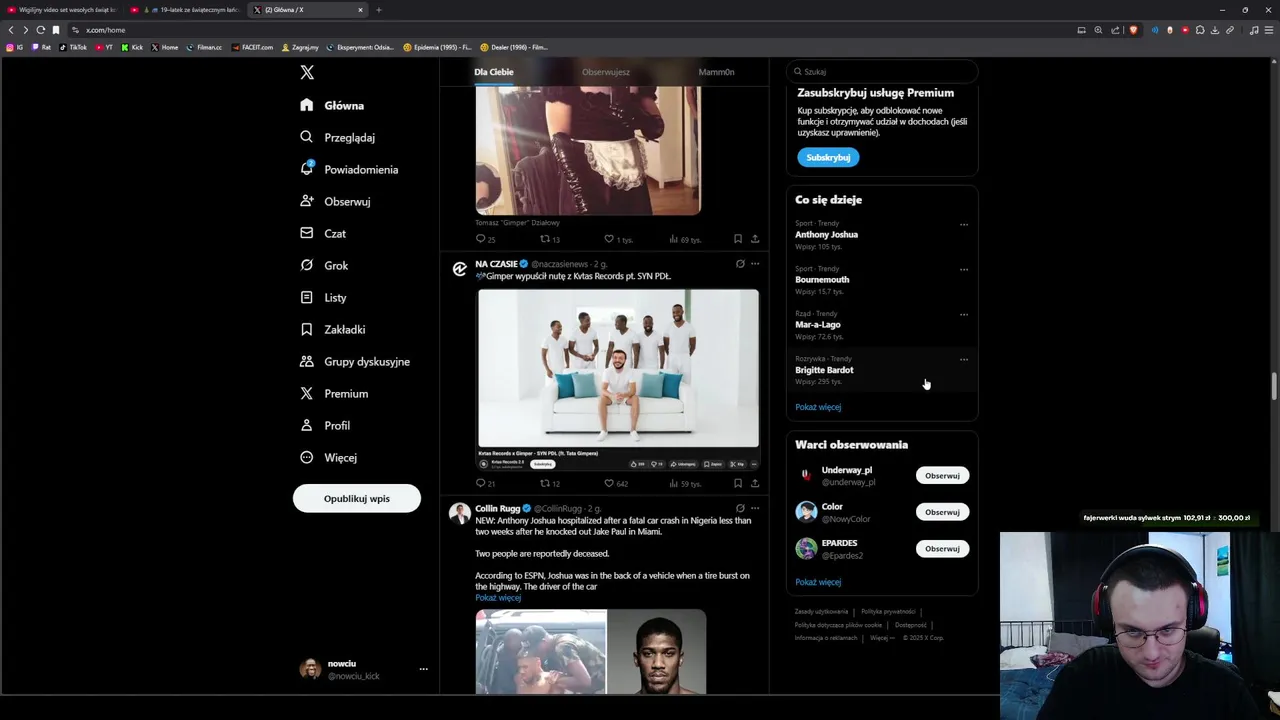Open the FACEIT.com bookmark
Screen dimensions: 1280x720
pos(252,47)
